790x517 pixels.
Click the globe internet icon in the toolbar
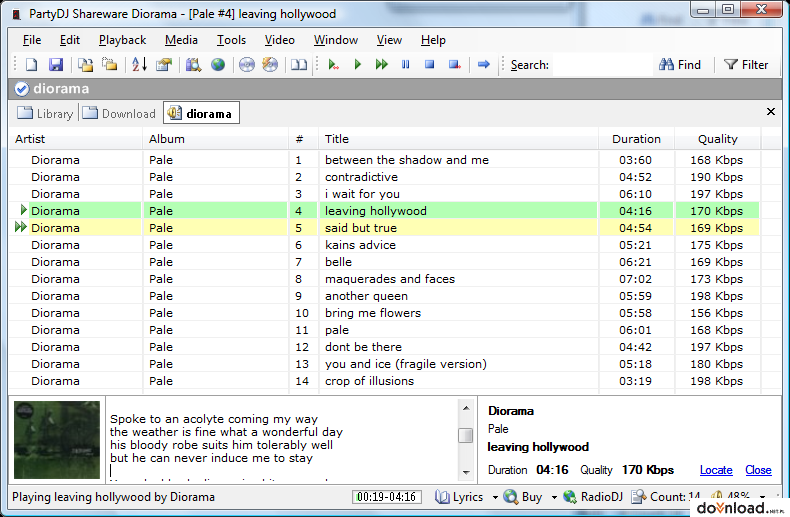[x=218, y=64]
